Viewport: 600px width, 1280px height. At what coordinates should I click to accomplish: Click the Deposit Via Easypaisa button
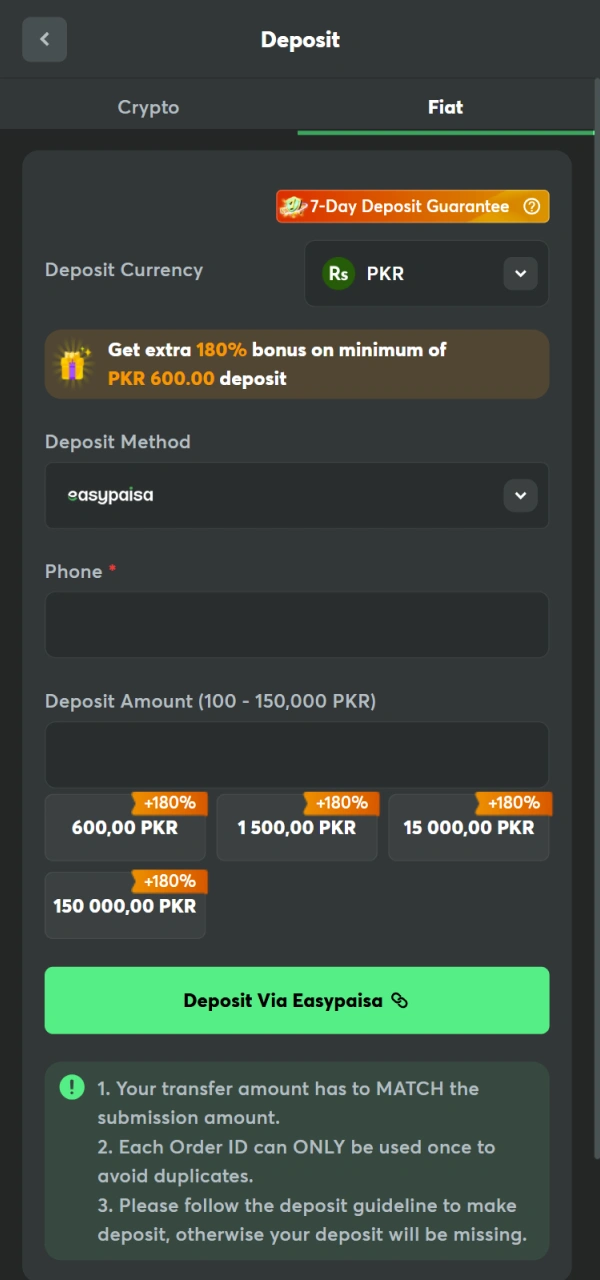296,1000
